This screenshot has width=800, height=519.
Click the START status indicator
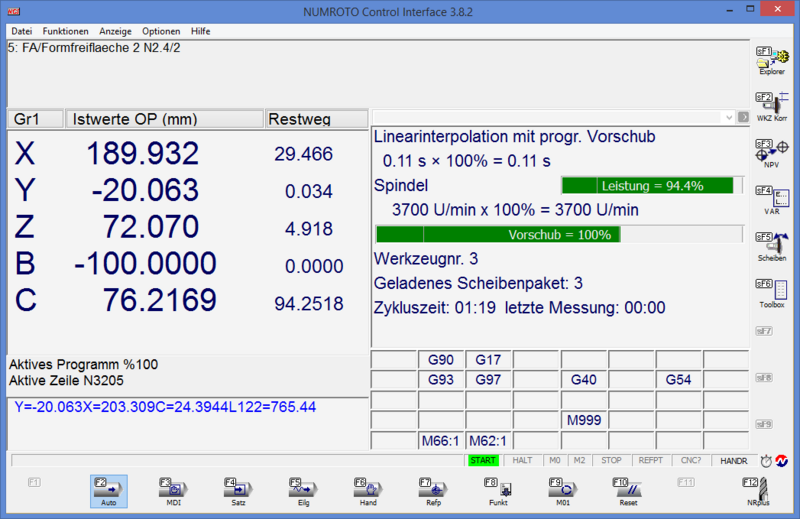(484, 461)
